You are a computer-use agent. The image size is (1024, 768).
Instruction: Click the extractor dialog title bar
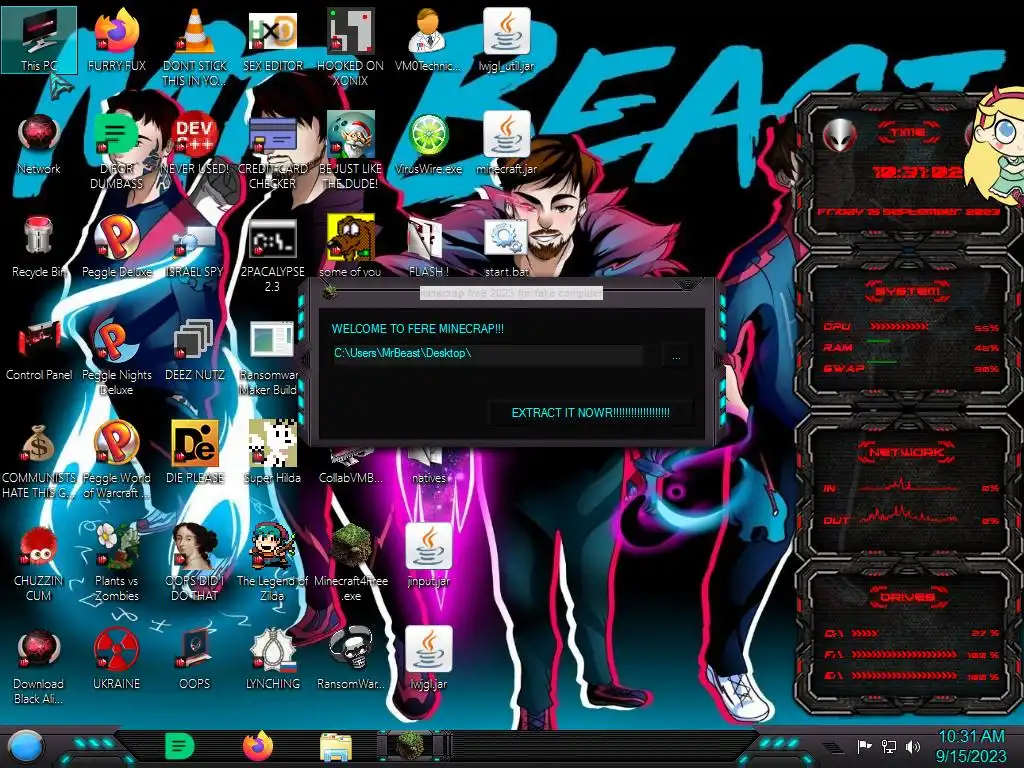point(511,293)
